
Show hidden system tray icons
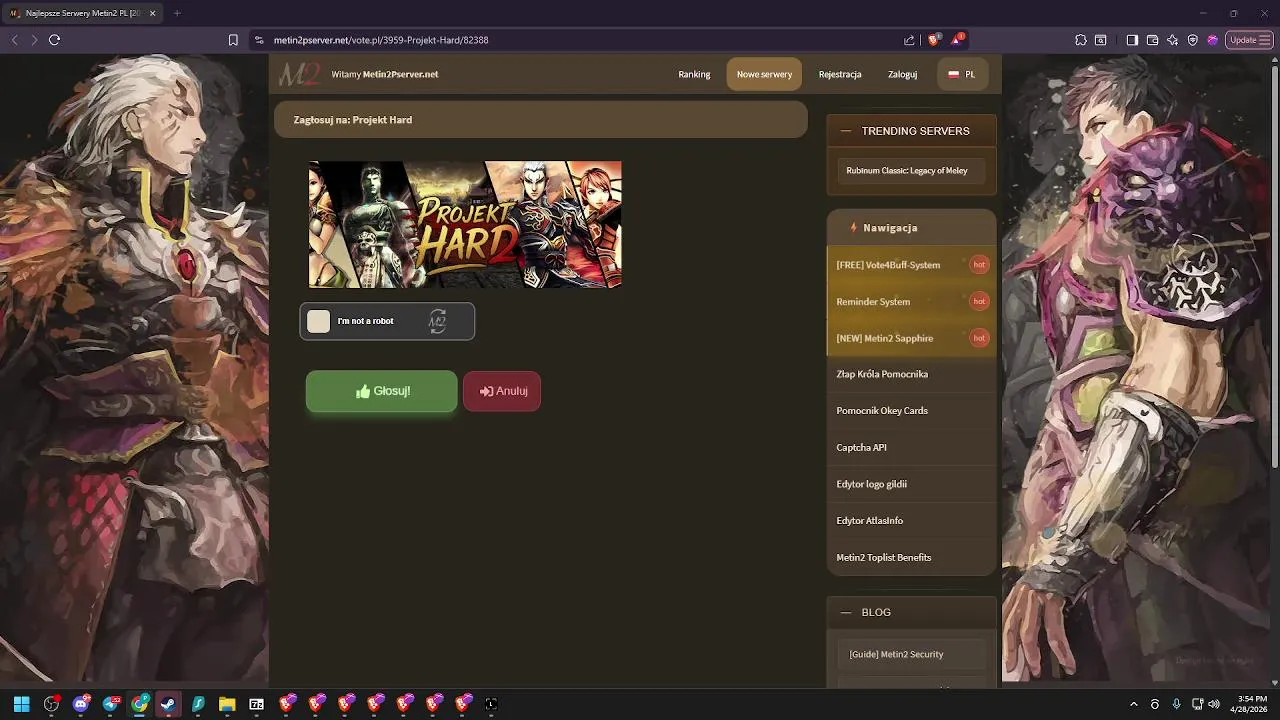click(1133, 704)
